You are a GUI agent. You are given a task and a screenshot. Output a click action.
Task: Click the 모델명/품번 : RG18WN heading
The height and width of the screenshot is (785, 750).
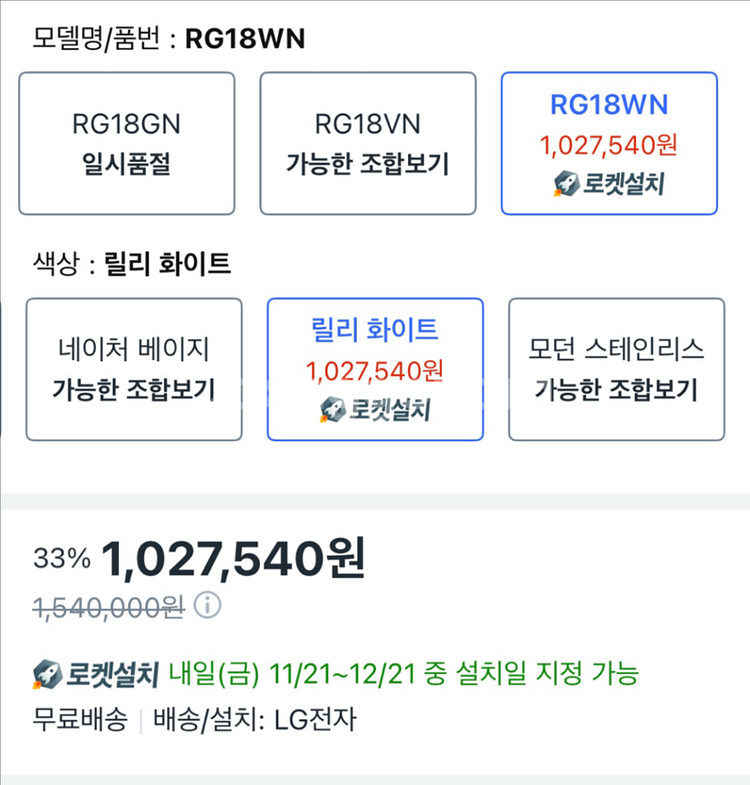click(168, 39)
